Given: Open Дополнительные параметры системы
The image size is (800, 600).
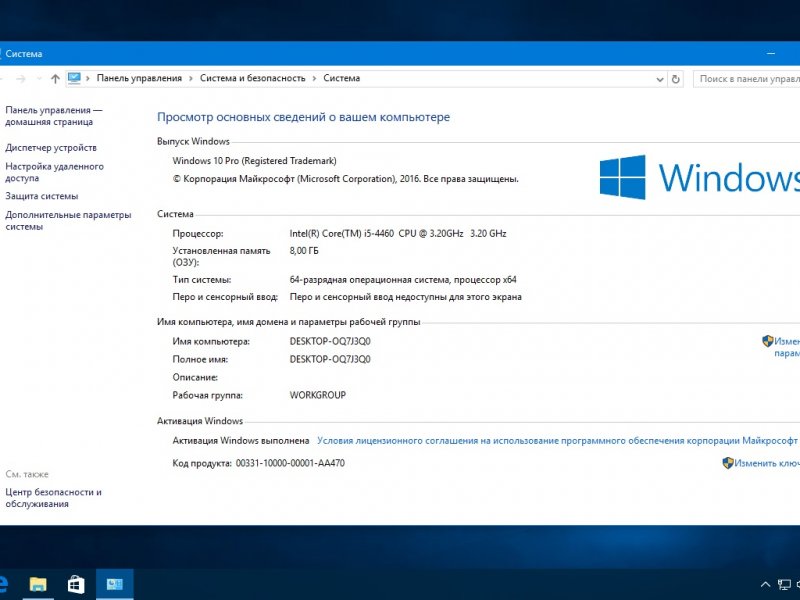Looking at the screenshot, I should (68, 220).
